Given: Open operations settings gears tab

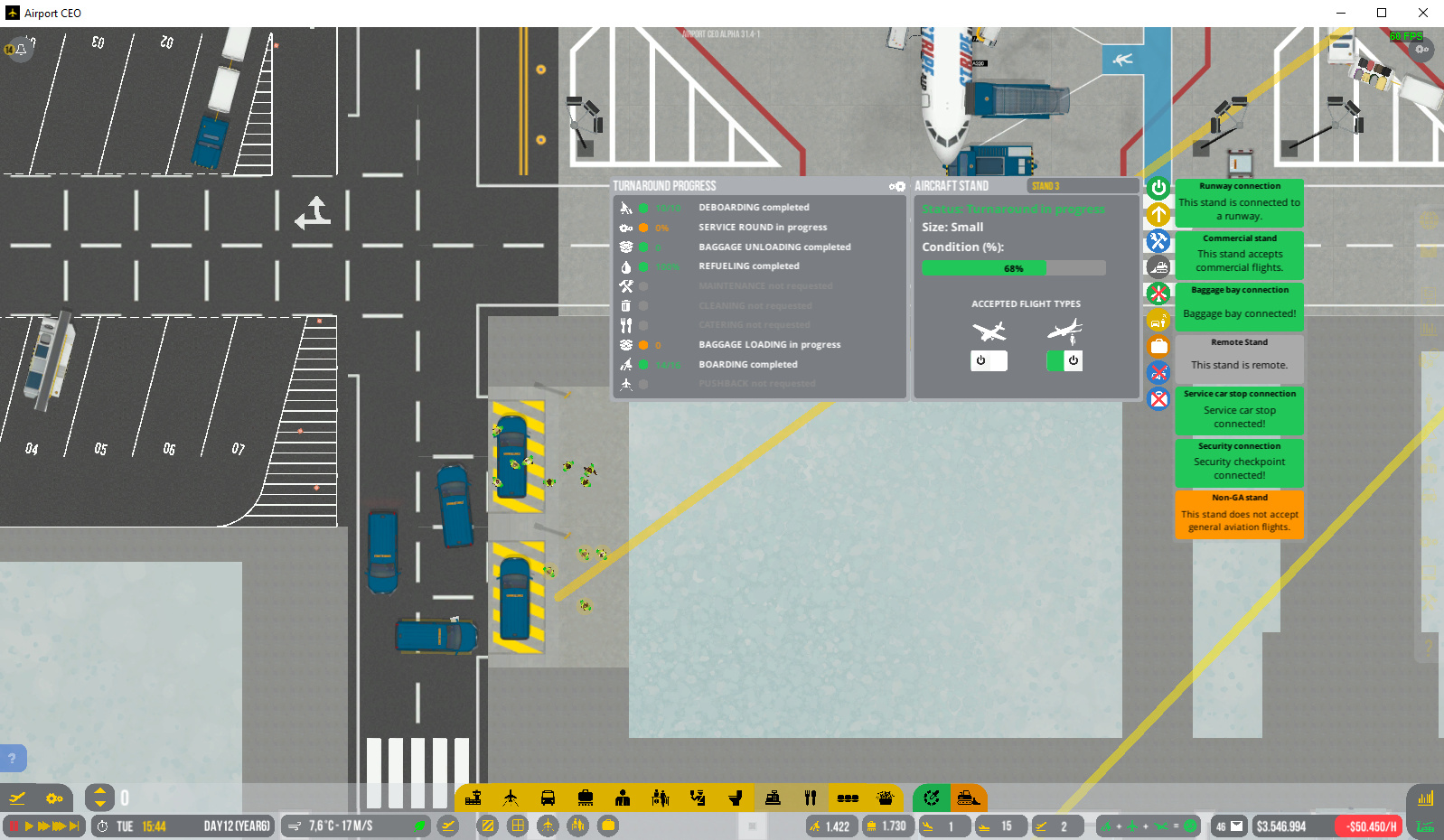Looking at the screenshot, I should (x=54, y=798).
